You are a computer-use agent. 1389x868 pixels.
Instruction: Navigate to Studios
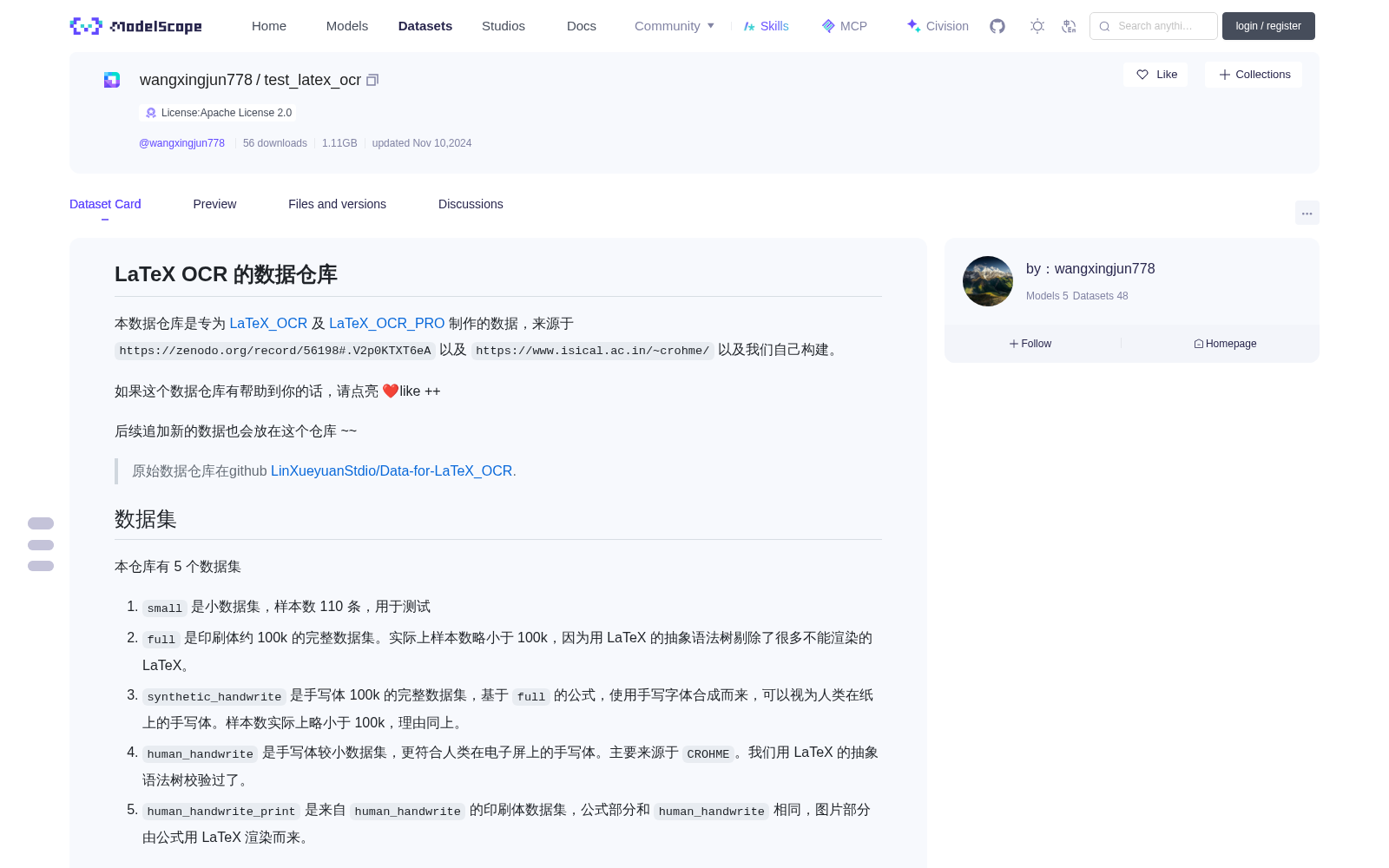[x=504, y=26]
